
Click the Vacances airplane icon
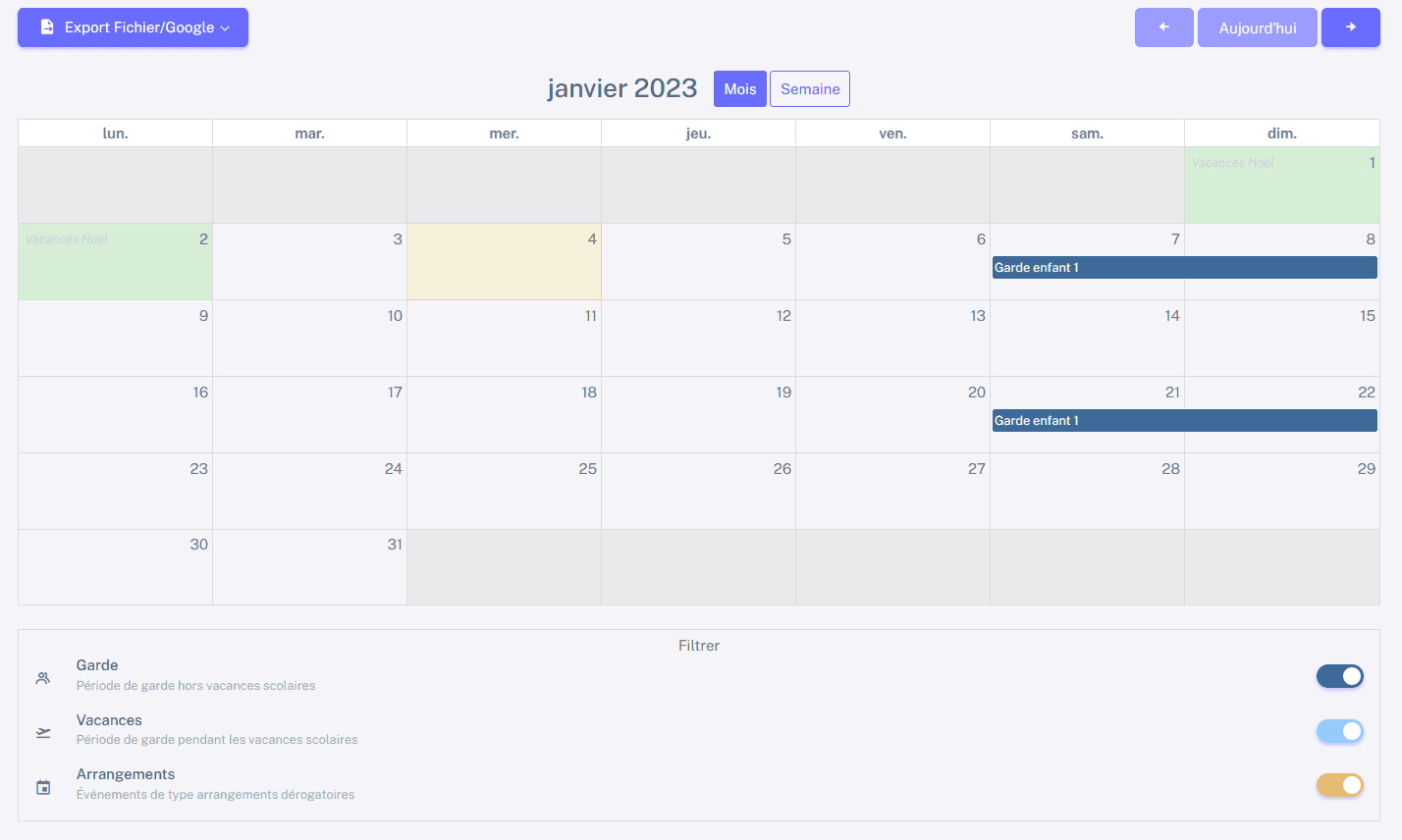[43, 732]
